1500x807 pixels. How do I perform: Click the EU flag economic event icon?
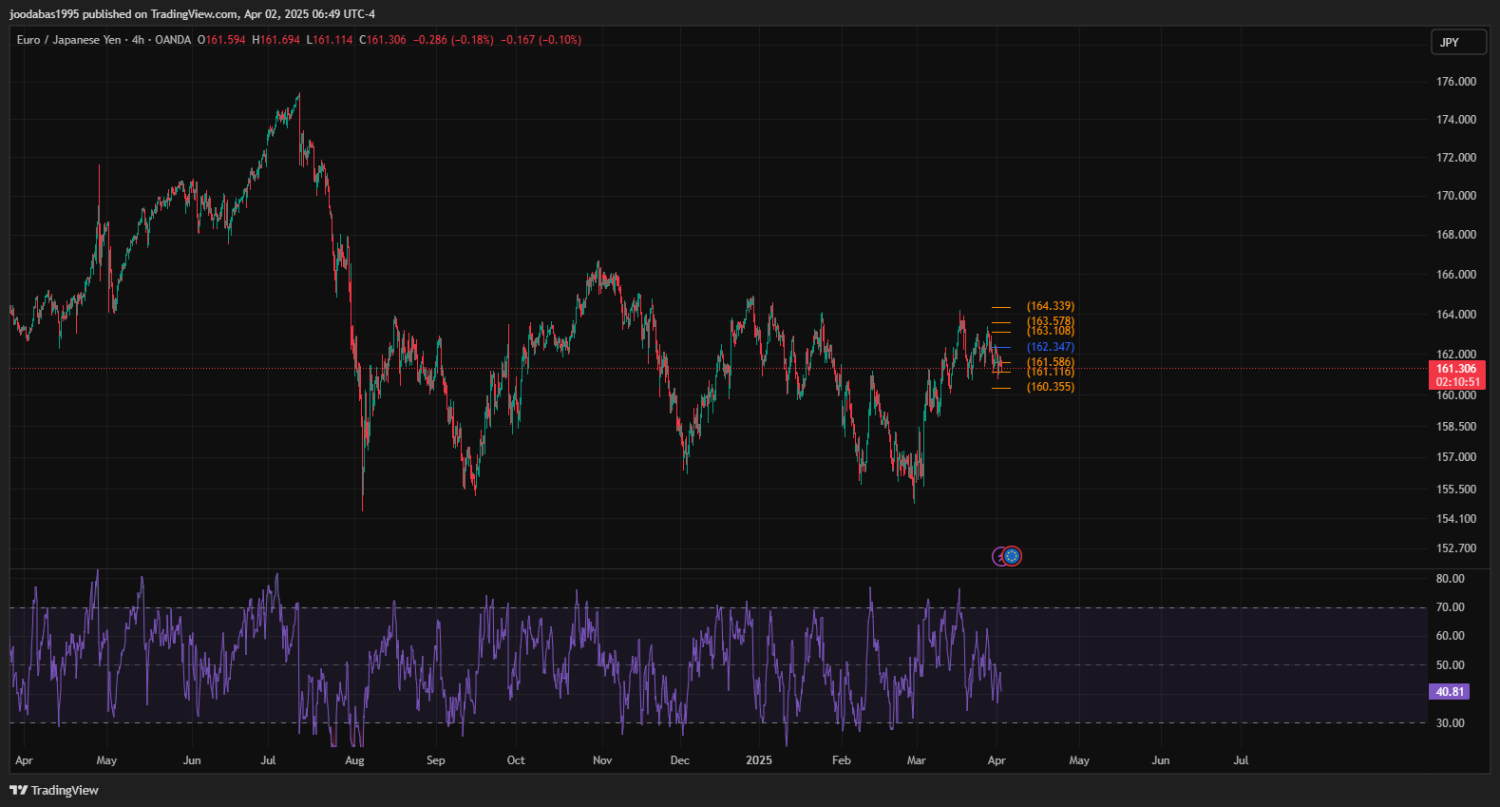[1012, 556]
